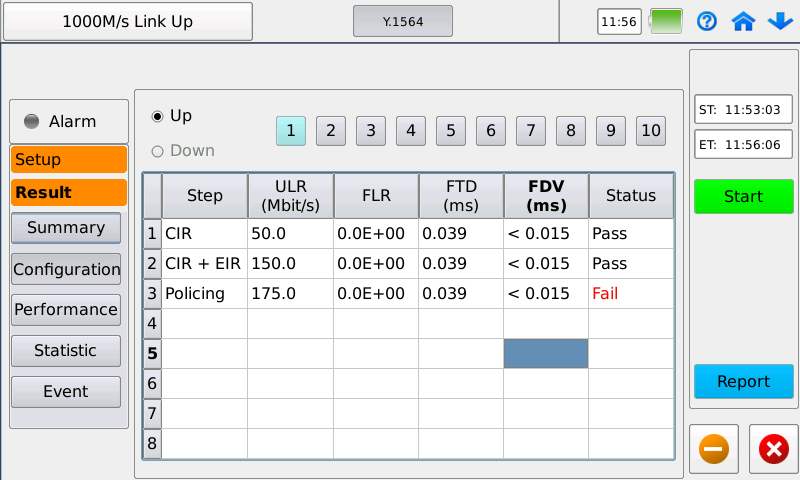Open the Statistic tab
Image resolution: width=800 pixels, height=480 pixels.
click(x=66, y=350)
